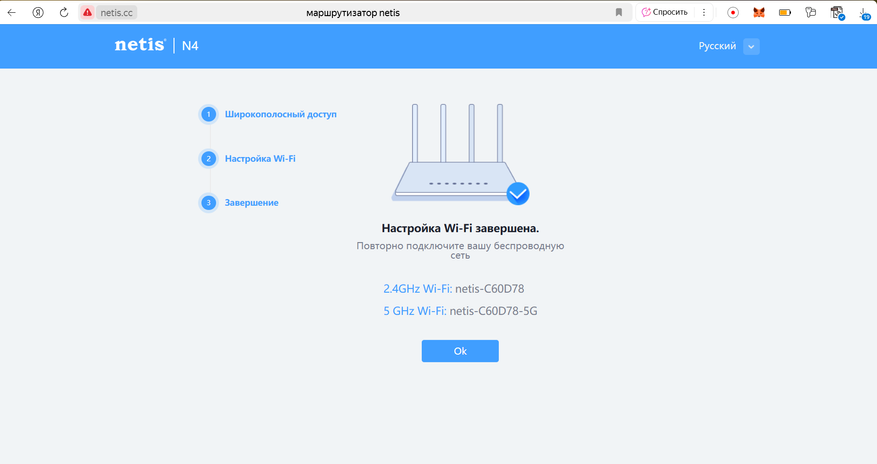Click the Спросить assistant button

click(664, 12)
